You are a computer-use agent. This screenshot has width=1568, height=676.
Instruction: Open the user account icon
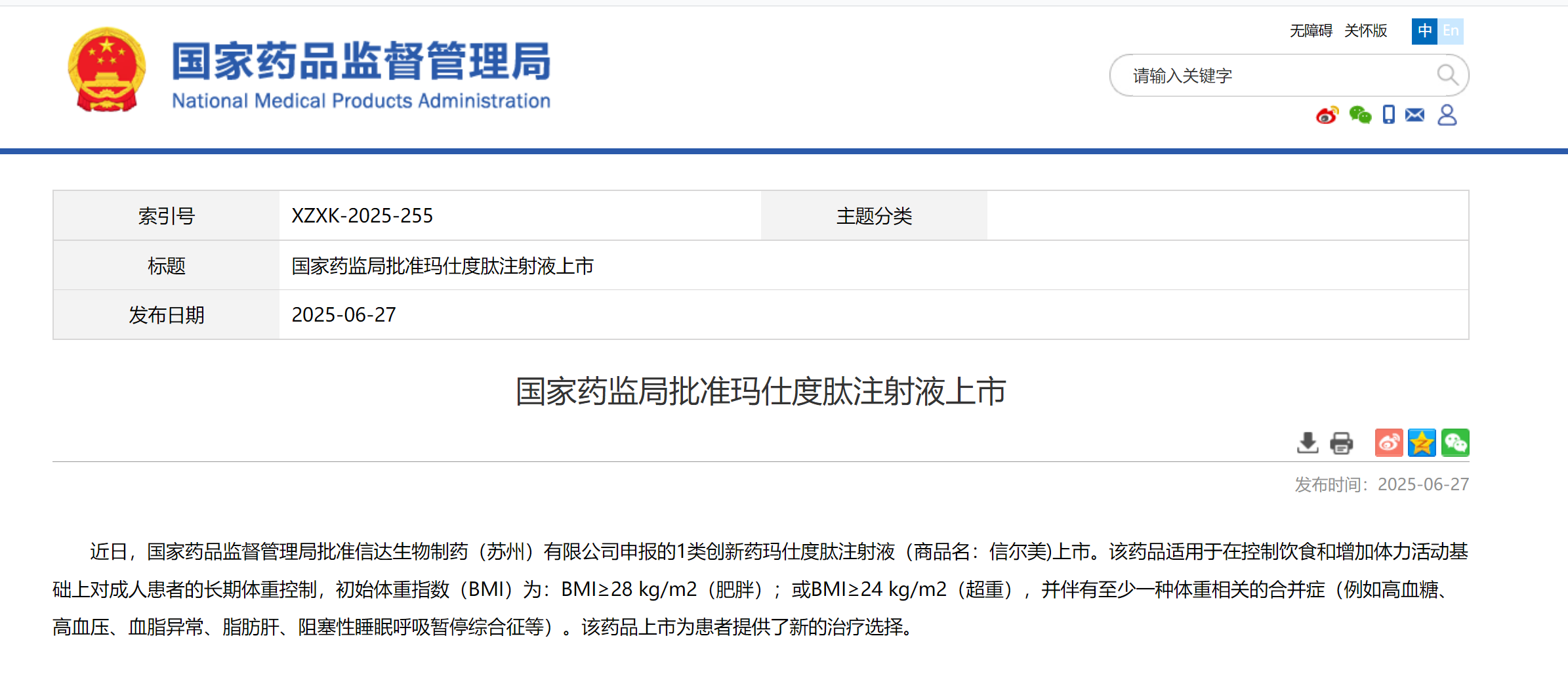point(1447,115)
